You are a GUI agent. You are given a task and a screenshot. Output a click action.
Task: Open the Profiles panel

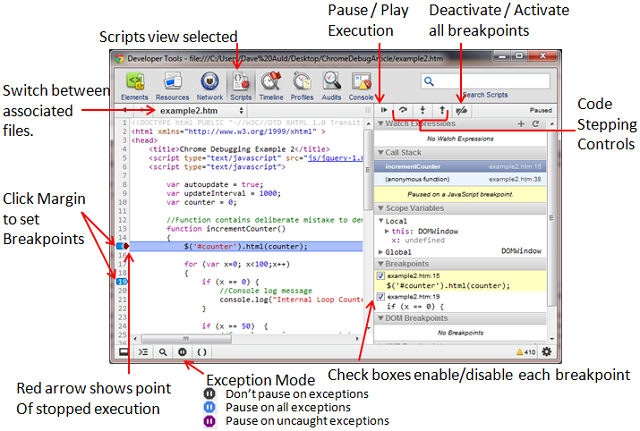[302, 86]
